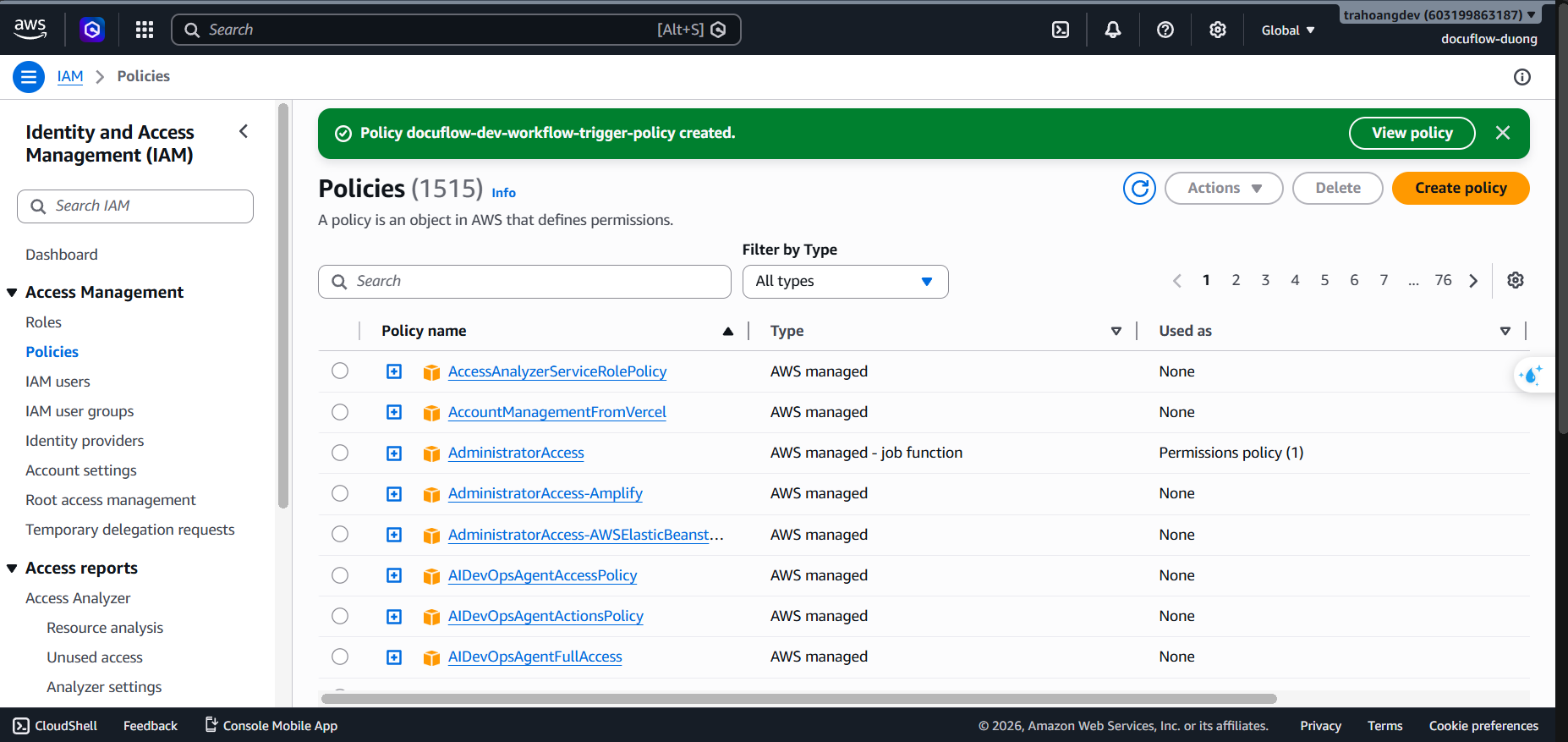Go to Roles in the sidebar
1568x742 pixels.
point(43,322)
